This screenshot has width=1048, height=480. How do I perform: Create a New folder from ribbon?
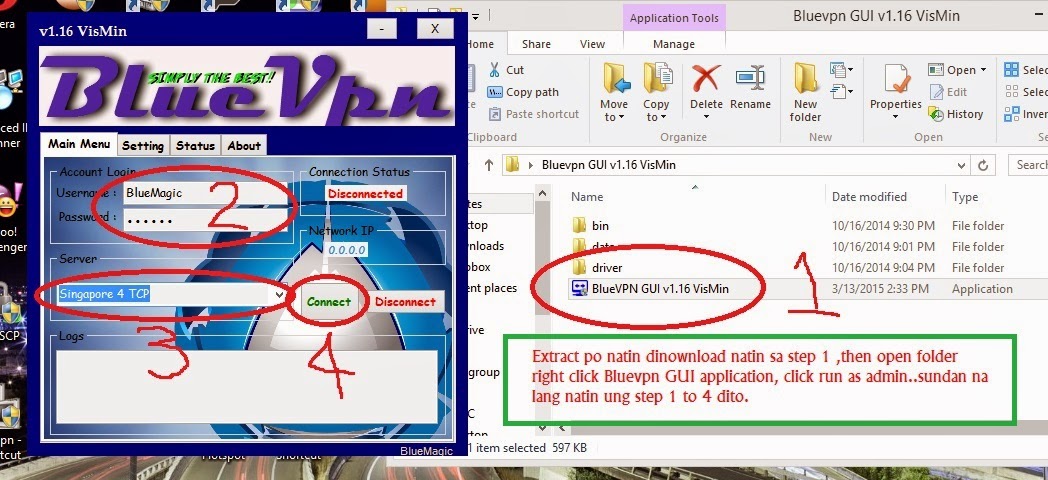(805, 92)
